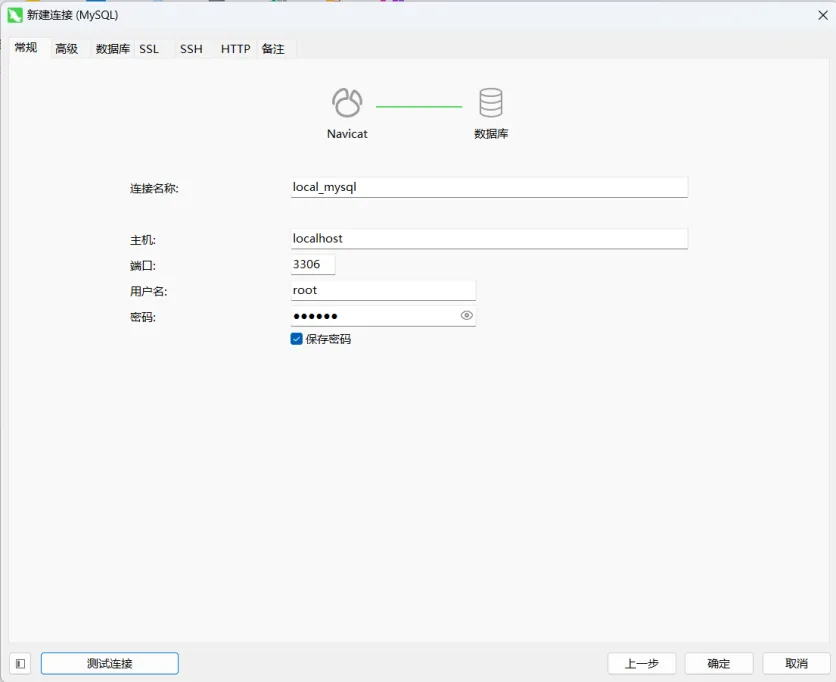Show password using the eye icon
This screenshot has width=836, height=682.
click(x=467, y=316)
